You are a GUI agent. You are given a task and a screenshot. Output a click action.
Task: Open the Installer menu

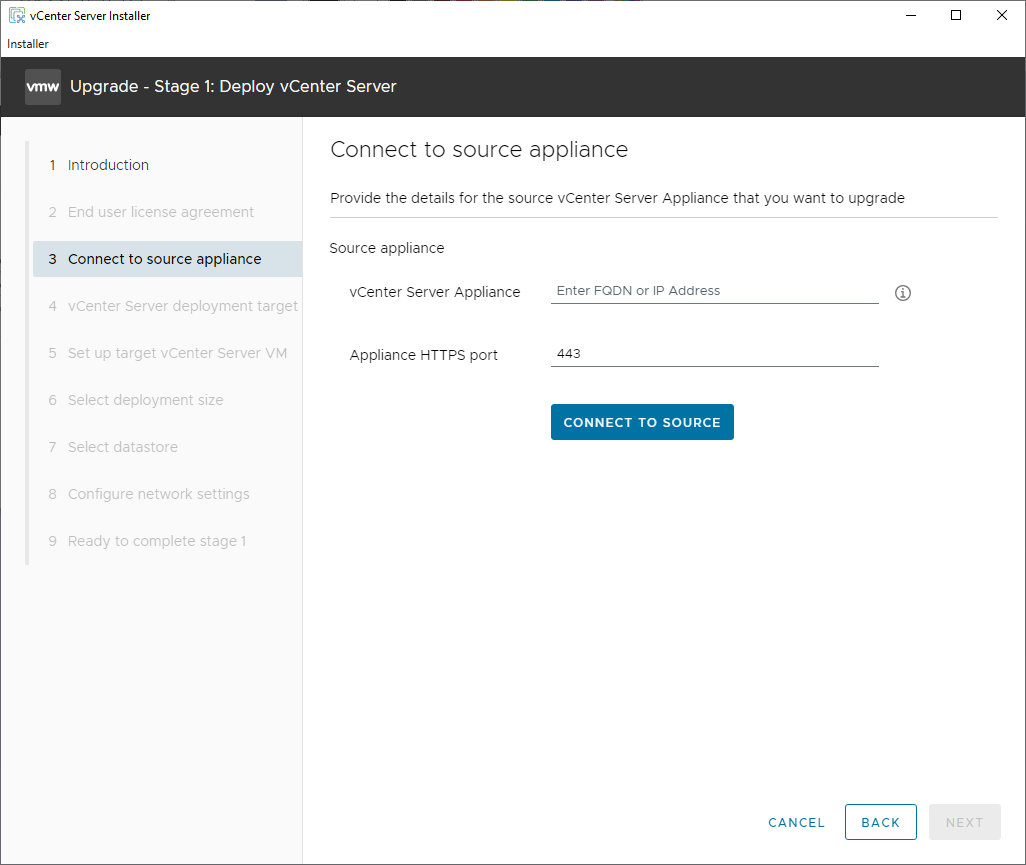28,44
